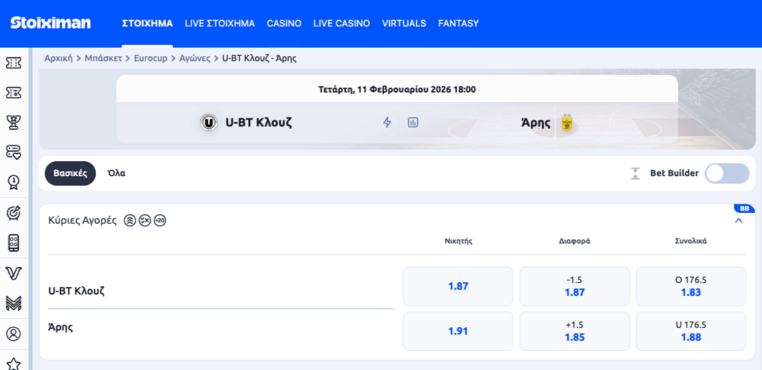Open the trophy competitions sidebar icon

click(x=14, y=122)
